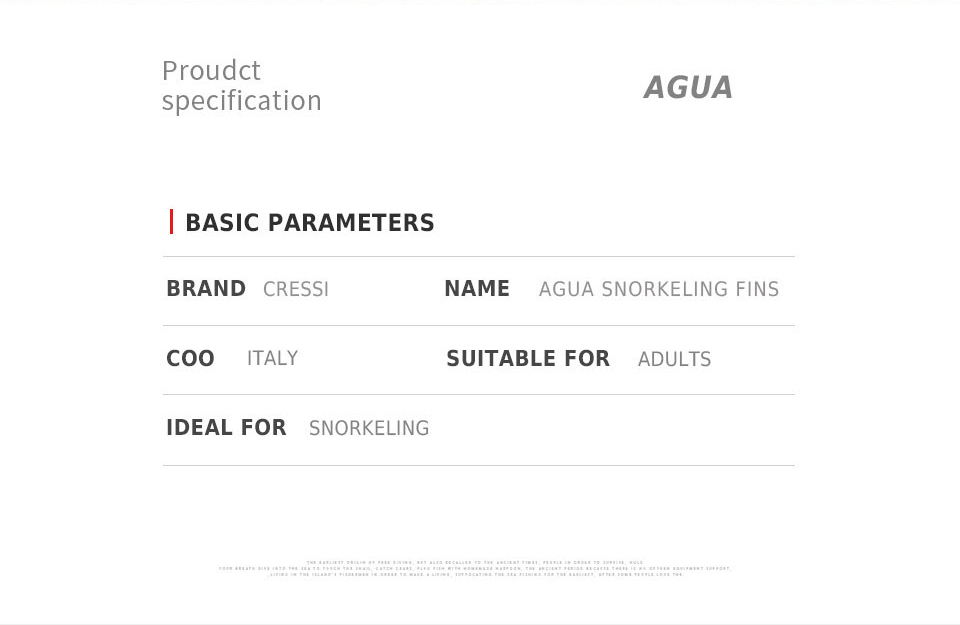Viewport: 960px width, 625px height.
Task: Select the Proudct specification heading
Action: click(242, 86)
